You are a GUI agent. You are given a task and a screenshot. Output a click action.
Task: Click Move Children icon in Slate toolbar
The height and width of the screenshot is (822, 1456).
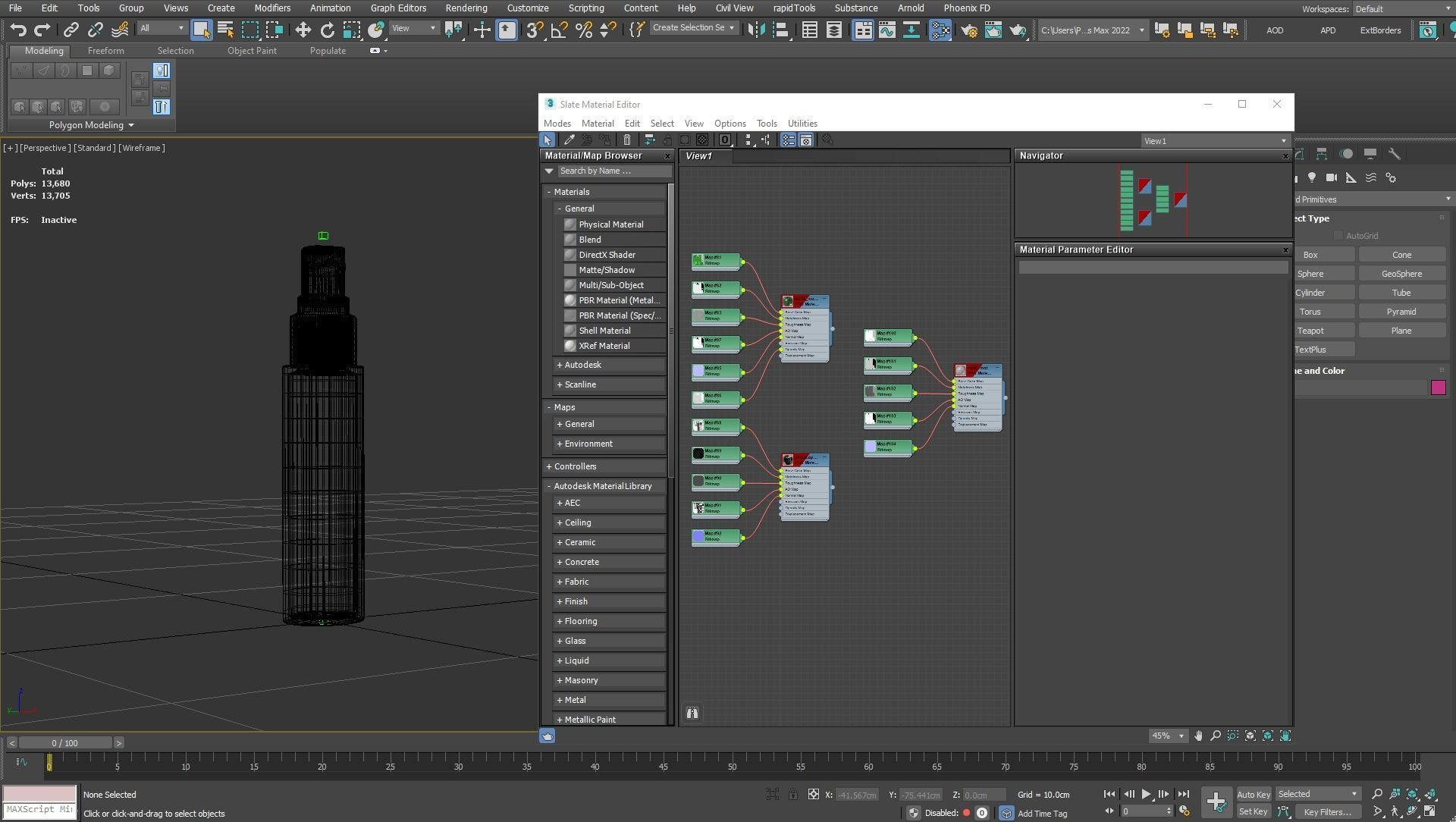point(649,140)
